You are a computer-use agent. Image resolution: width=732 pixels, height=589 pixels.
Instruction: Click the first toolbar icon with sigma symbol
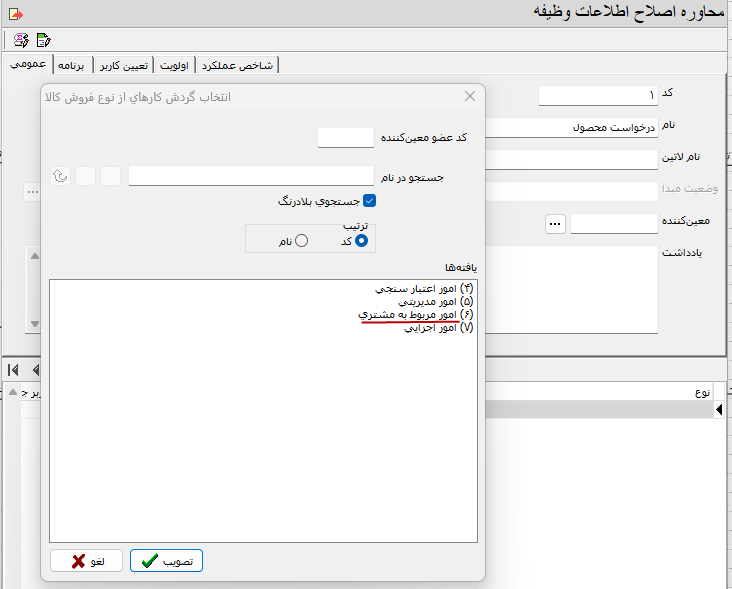click(x=21, y=40)
